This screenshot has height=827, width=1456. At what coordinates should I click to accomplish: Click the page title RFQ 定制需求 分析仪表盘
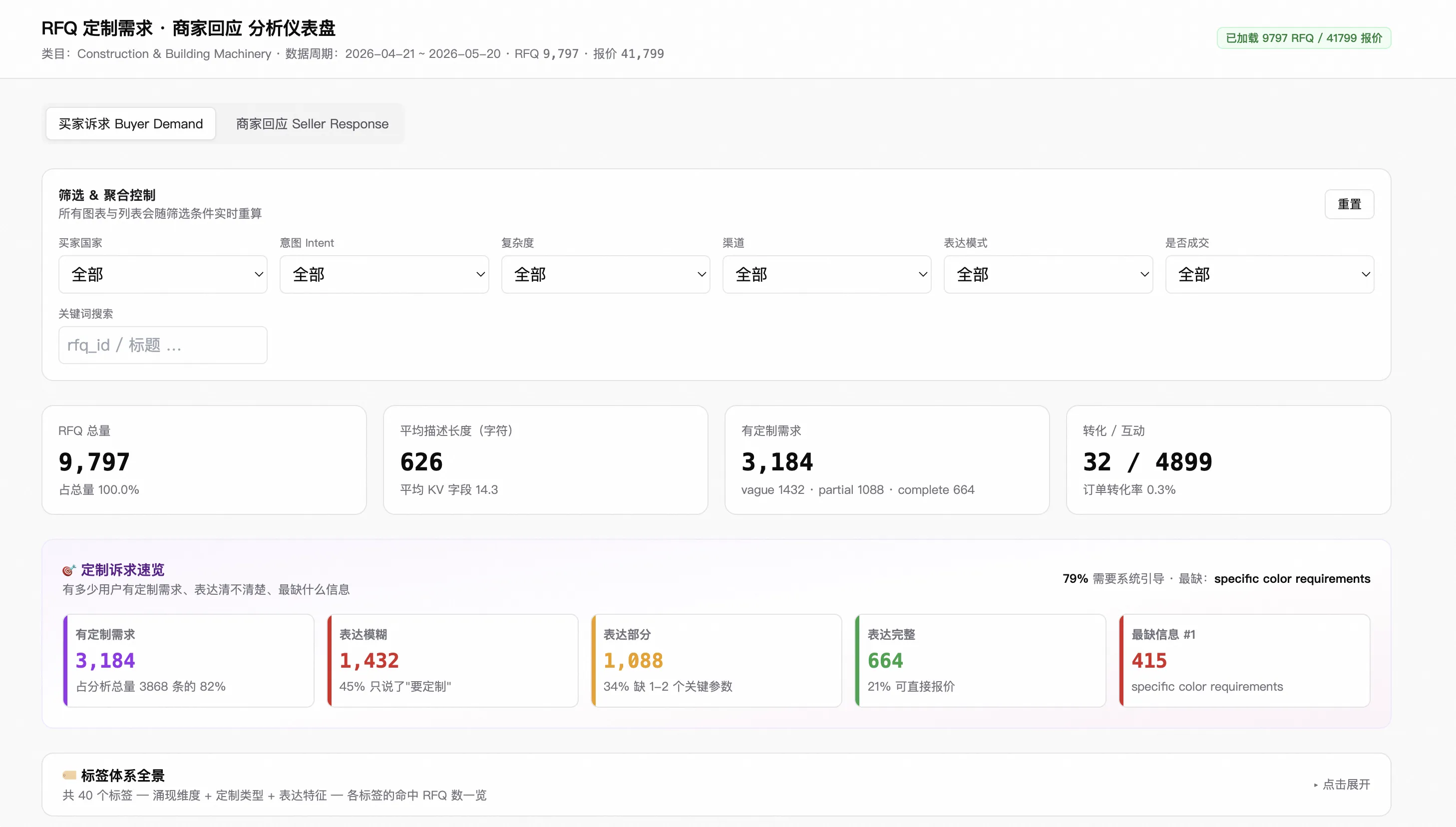[x=189, y=28]
